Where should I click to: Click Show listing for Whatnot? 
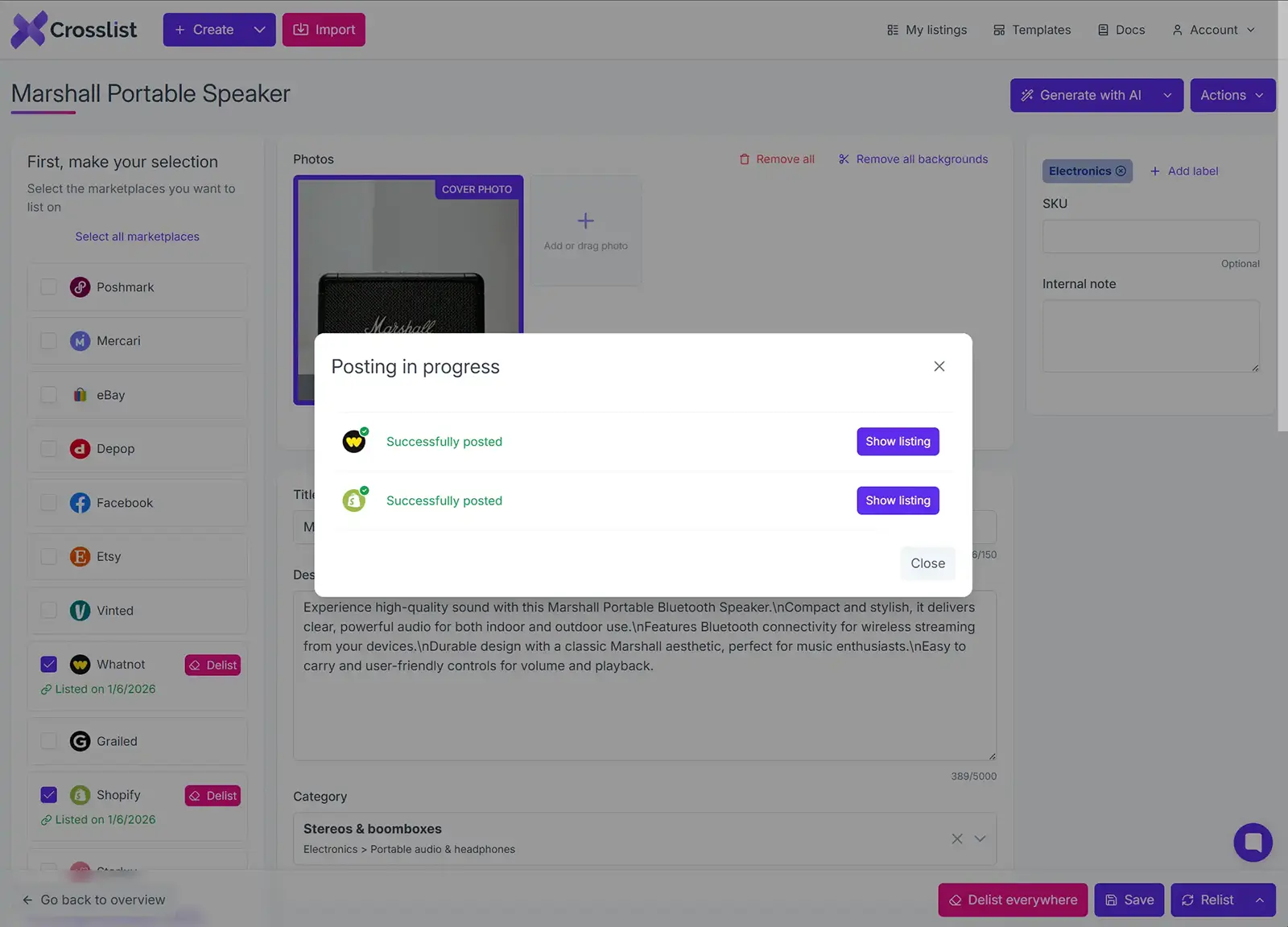pos(898,441)
